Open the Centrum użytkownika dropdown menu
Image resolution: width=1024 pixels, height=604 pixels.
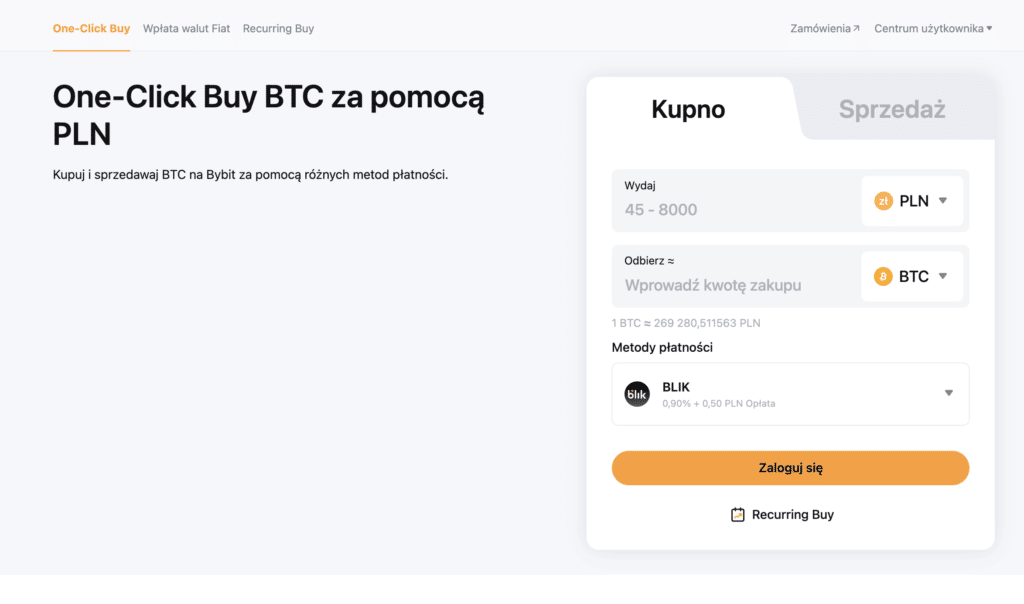931,28
